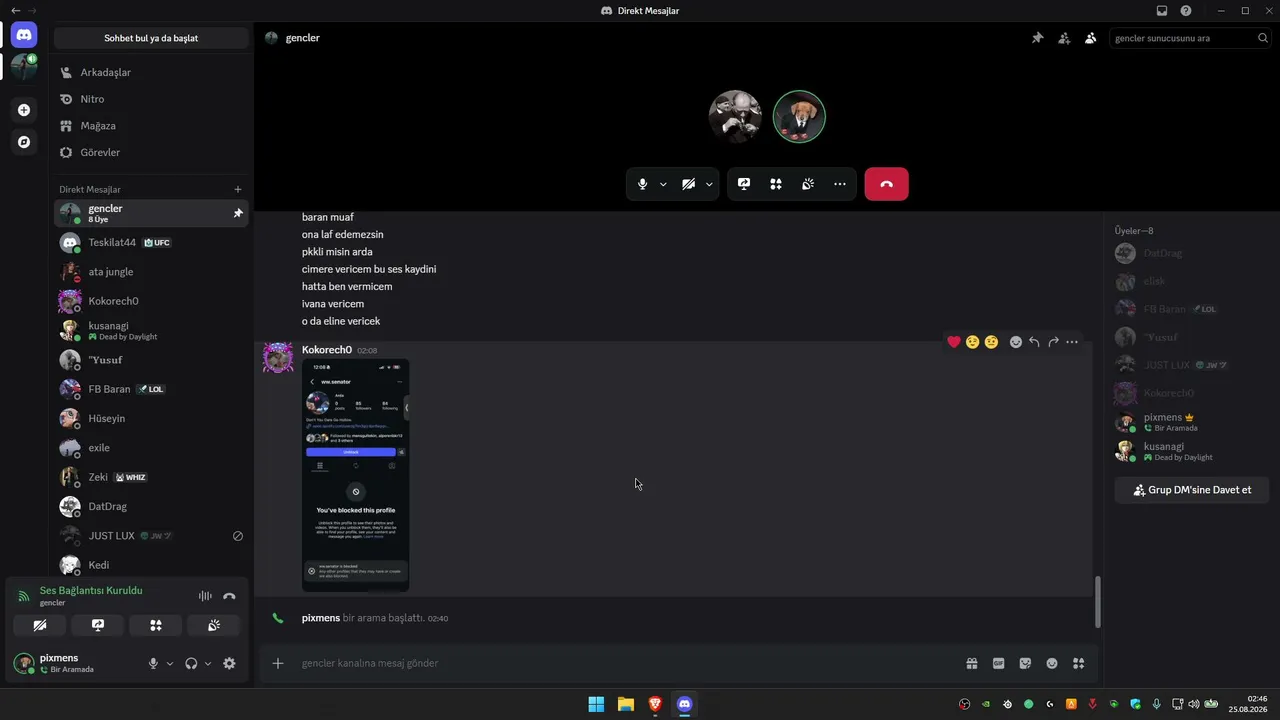
Task: Click Sohbet bul ya da başlat
Action: [x=151, y=38]
